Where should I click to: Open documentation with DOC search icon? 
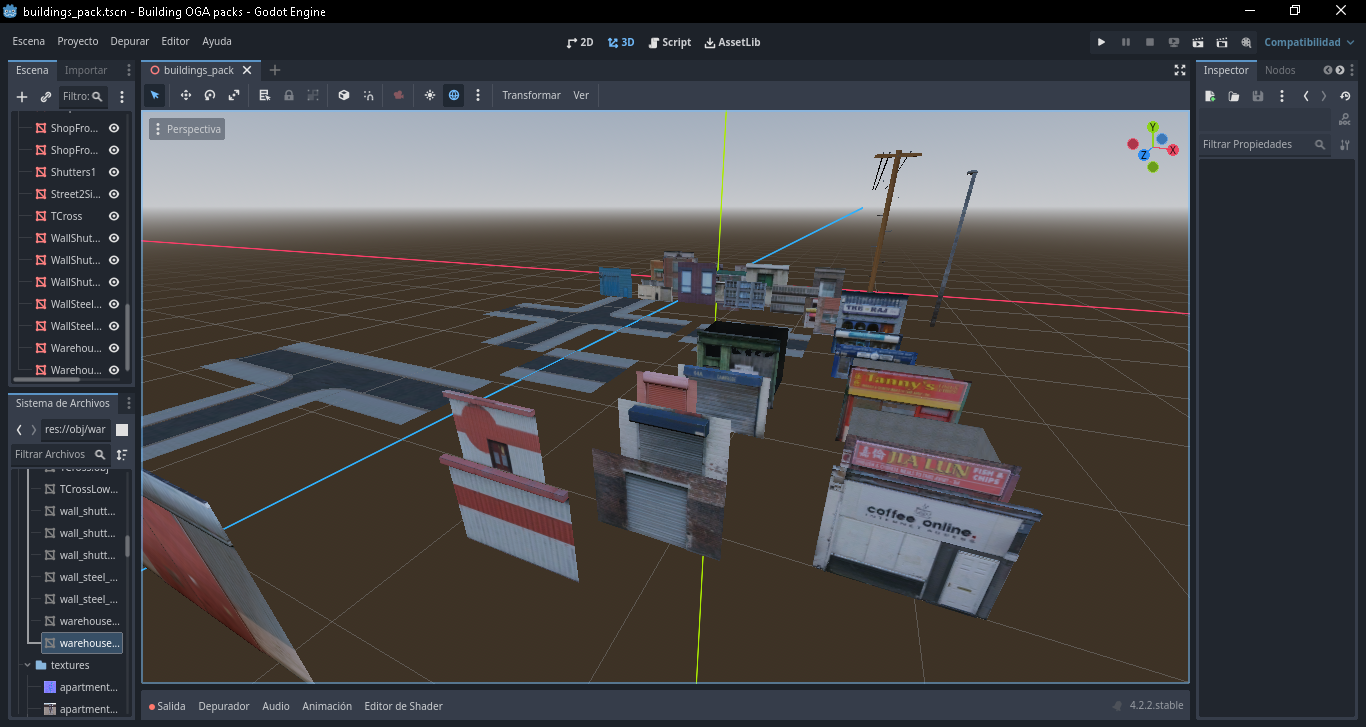pyautogui.click(x=1345, y=119)
